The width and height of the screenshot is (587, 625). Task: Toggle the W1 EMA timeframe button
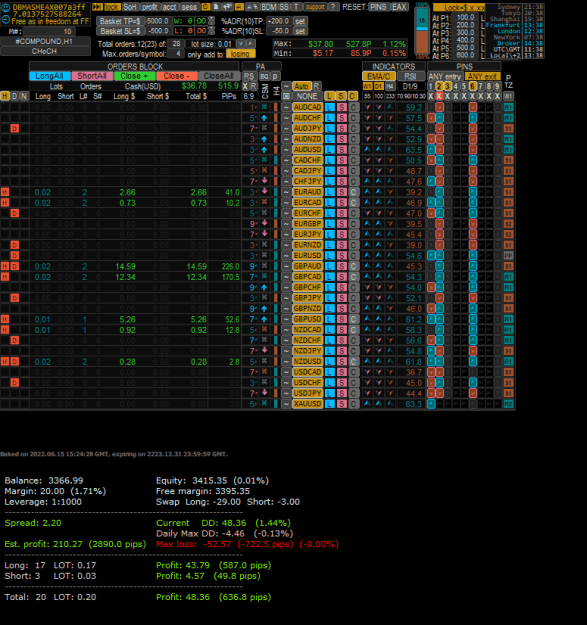pos(367,86)
